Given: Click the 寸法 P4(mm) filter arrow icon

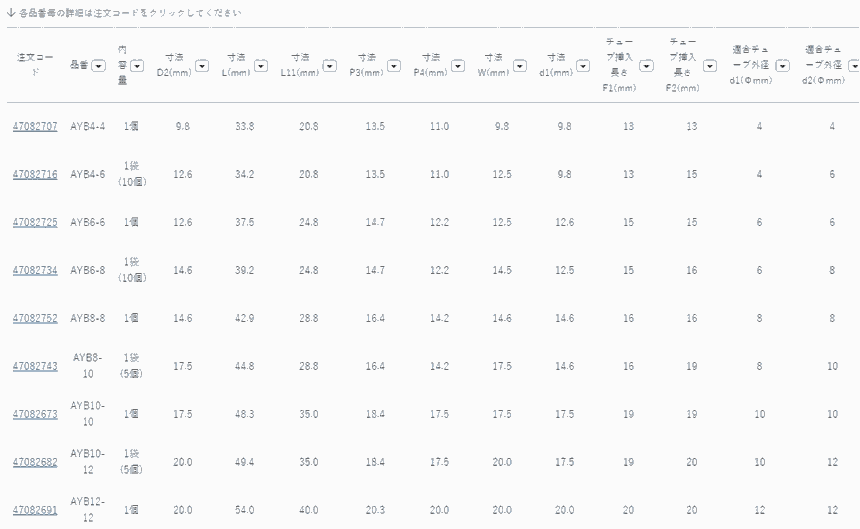Looking at the screenshot, I should [457, 66].
